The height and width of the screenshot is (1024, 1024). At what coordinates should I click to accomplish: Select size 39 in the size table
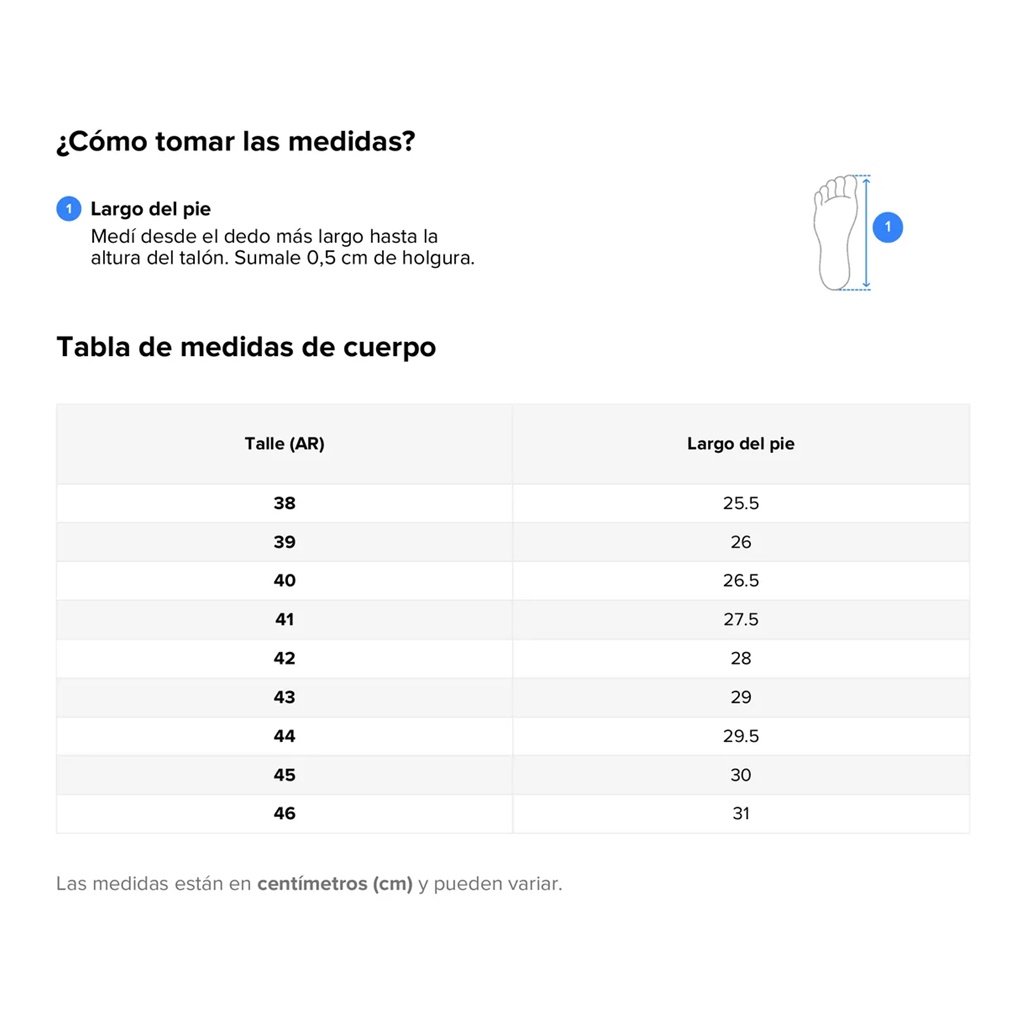[285, 542]
